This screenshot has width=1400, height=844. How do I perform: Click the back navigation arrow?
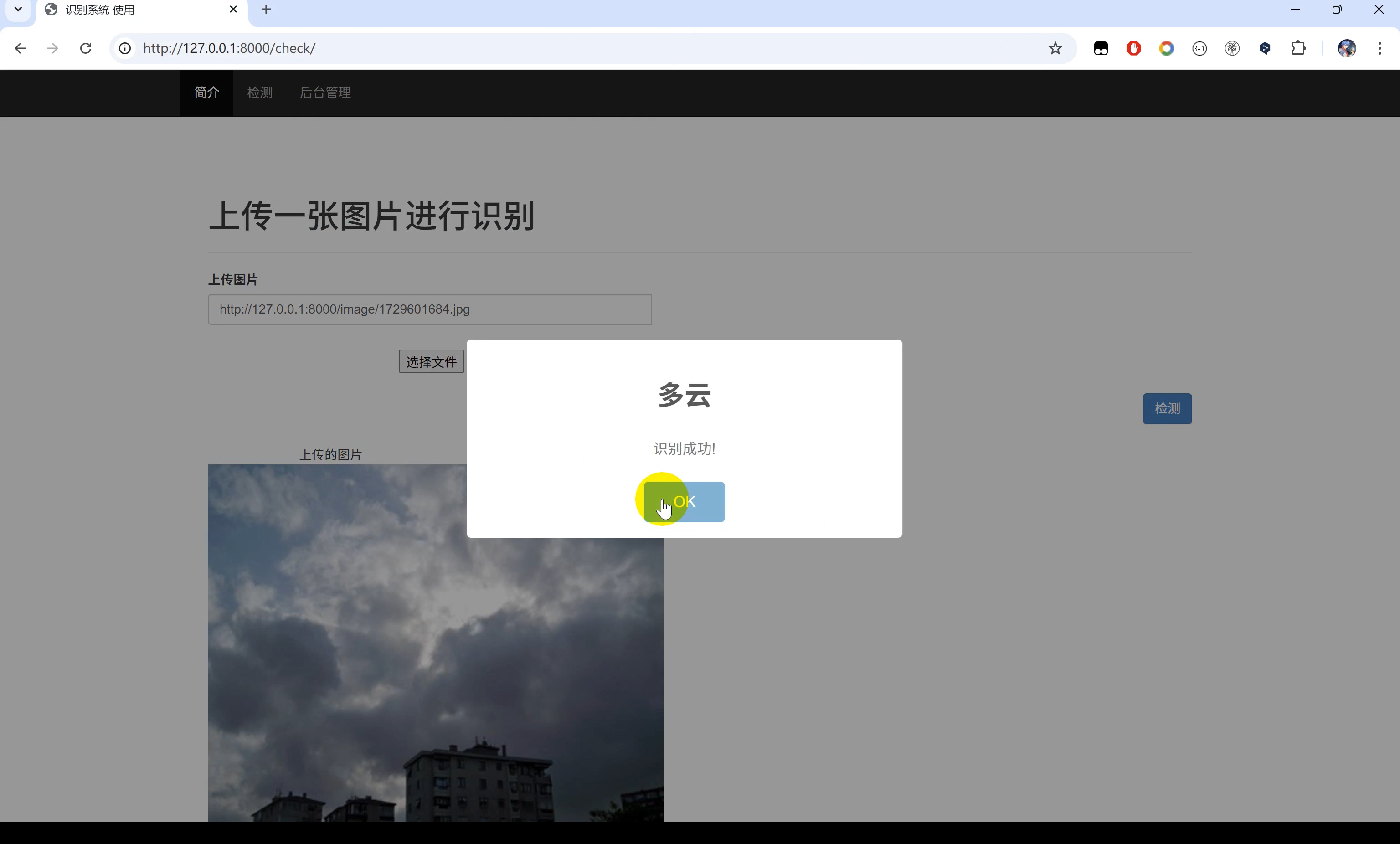21,48
